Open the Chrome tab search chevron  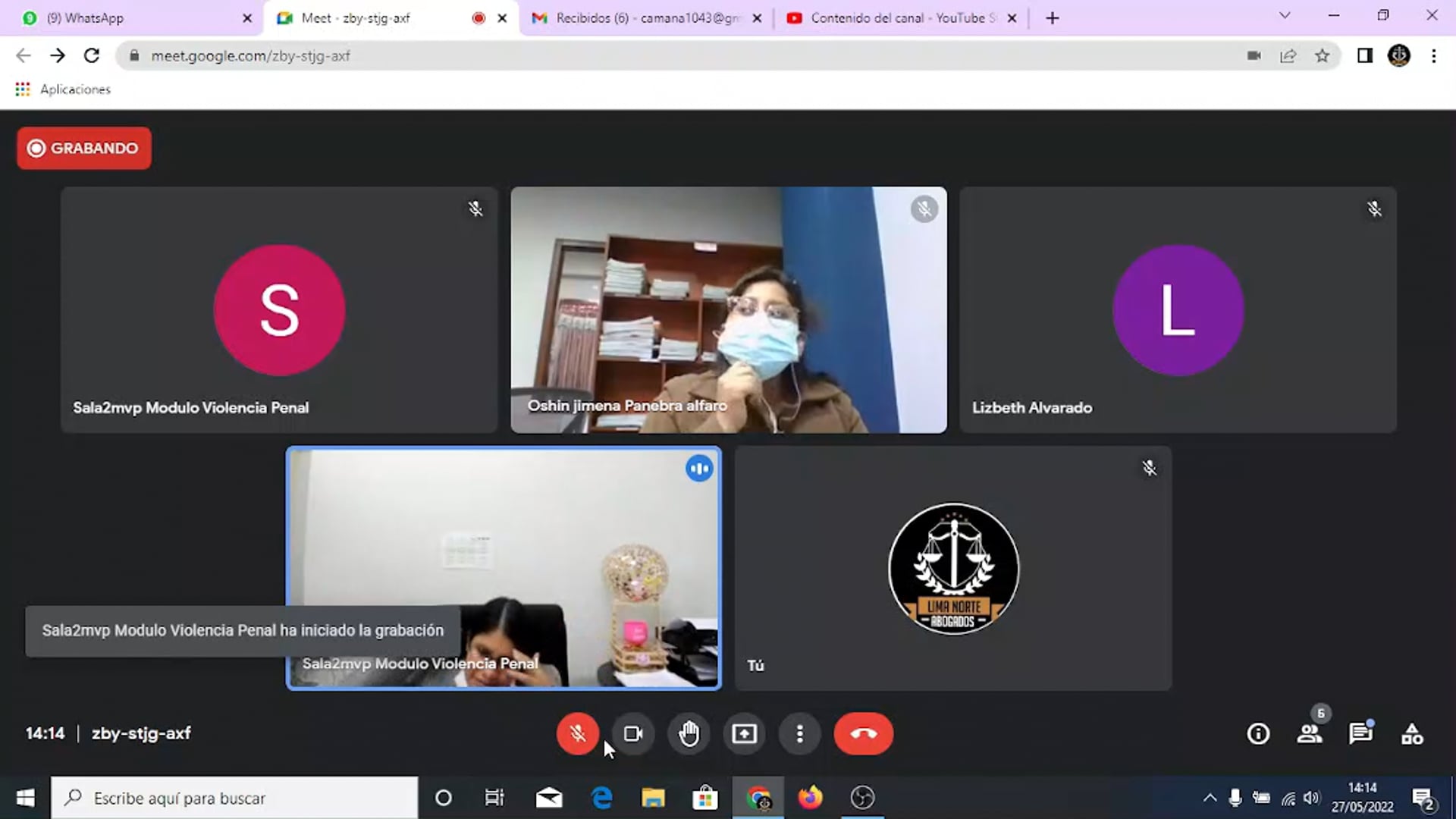[x=1284, y=15]
